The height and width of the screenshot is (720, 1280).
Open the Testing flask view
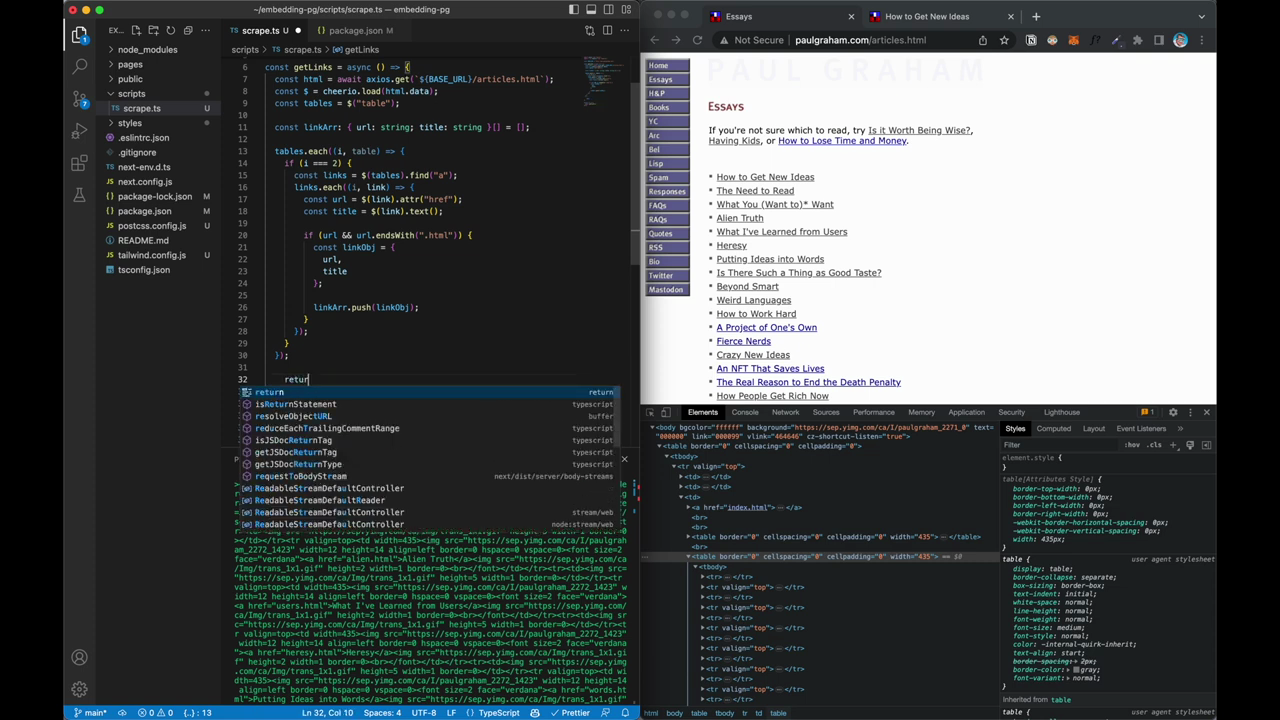point(80,195)
